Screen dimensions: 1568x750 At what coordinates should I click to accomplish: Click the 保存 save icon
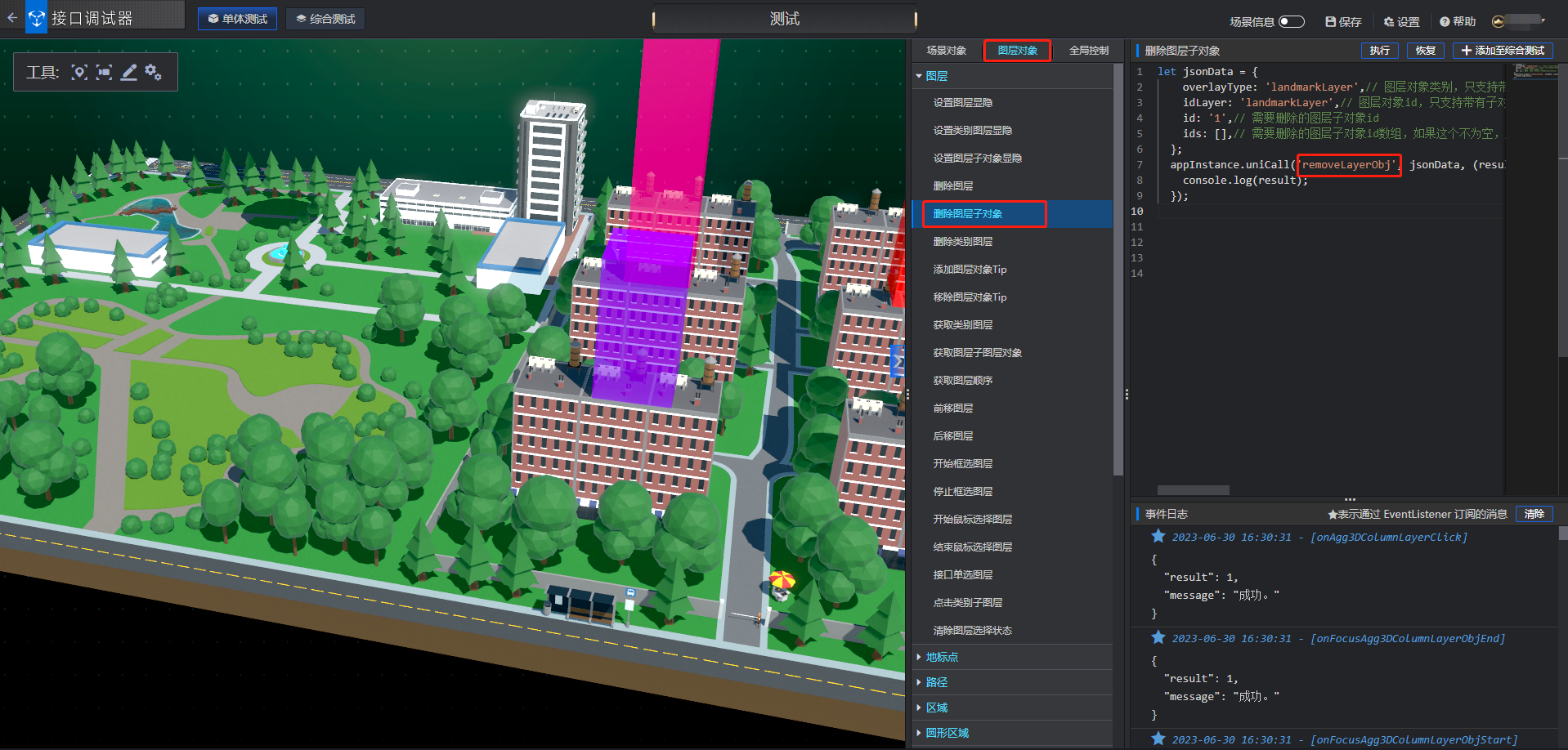[x=1331, y=22]
